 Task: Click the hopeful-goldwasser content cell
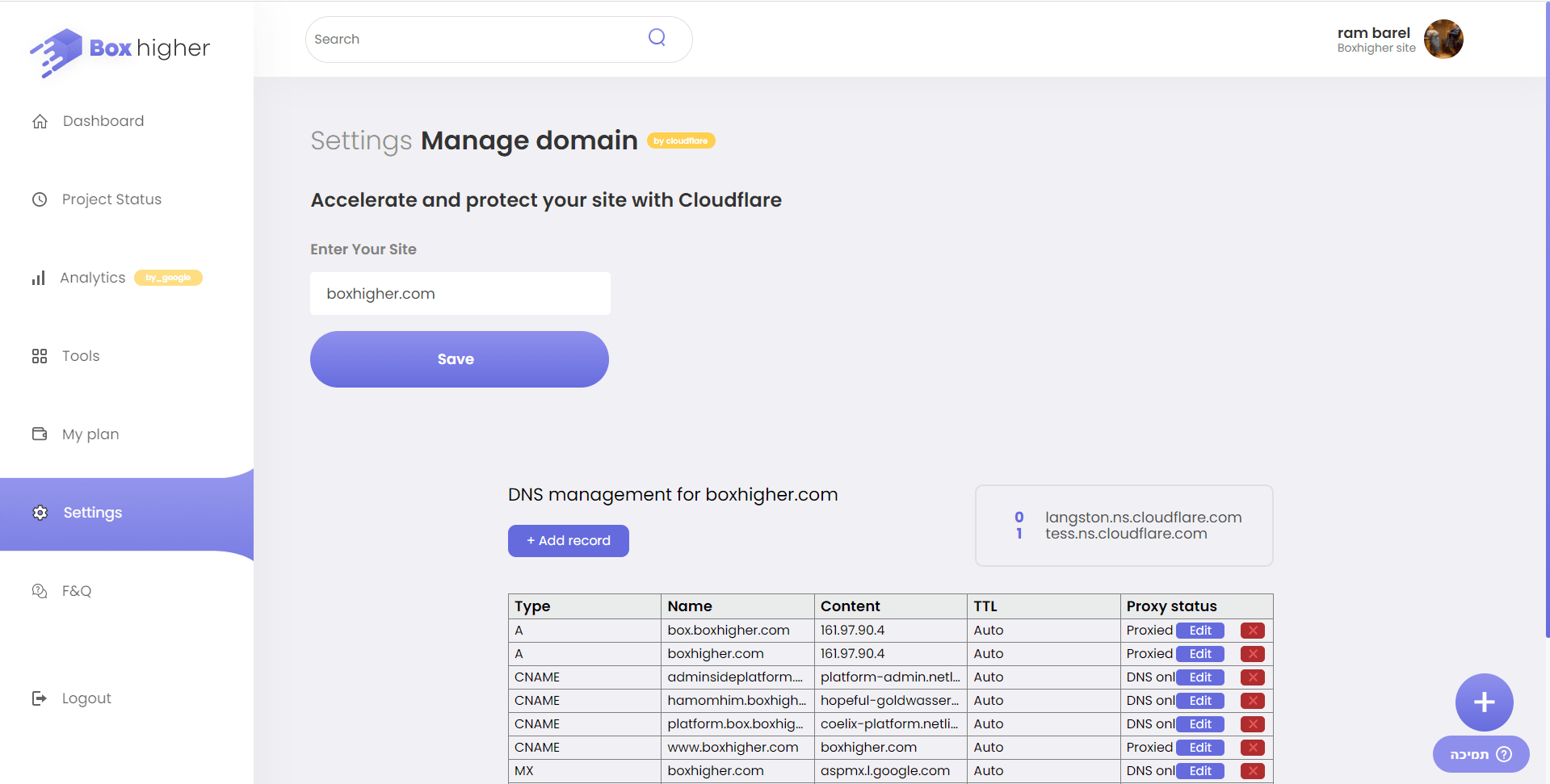[x=891, y=701]
